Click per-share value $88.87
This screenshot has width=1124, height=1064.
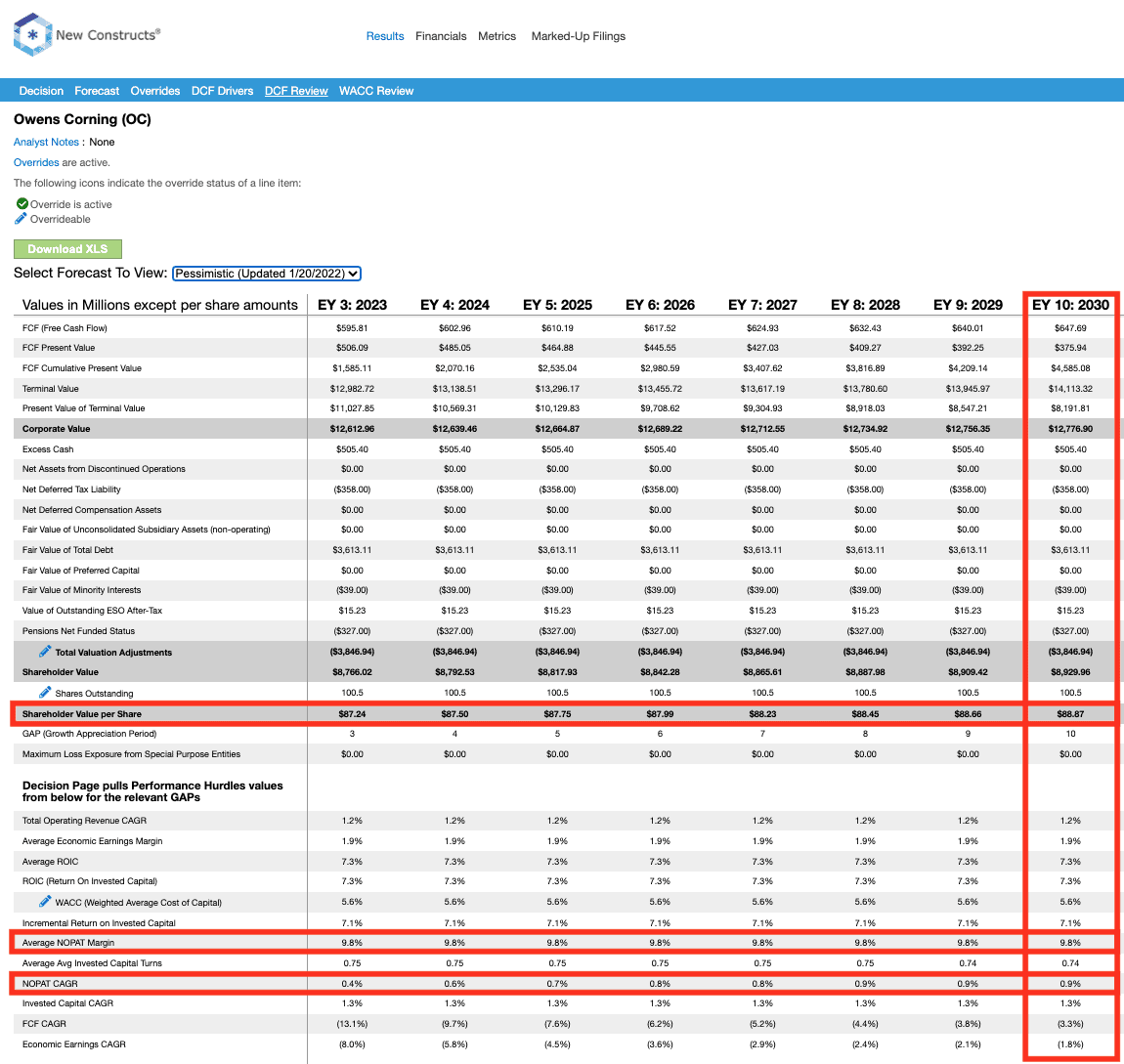pos(1070,713)
